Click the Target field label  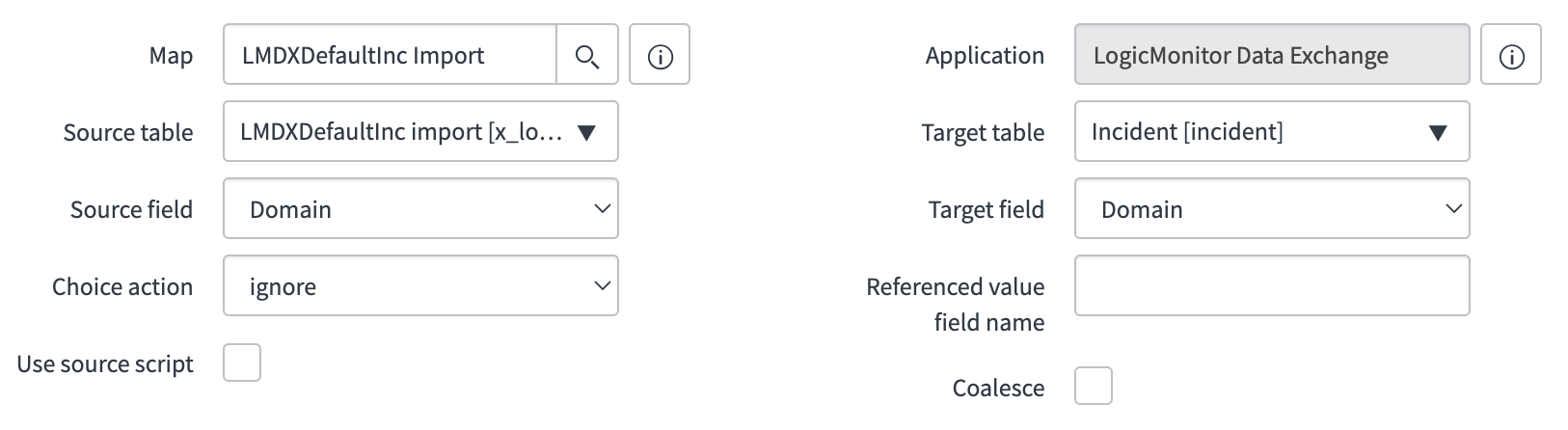pos(987,209)
